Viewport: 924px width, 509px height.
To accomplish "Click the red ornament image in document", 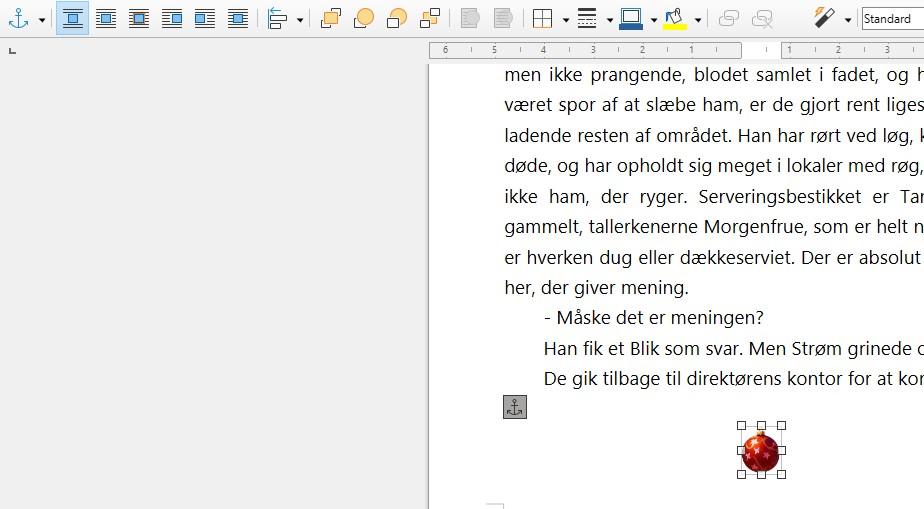I will coord(761,451).
